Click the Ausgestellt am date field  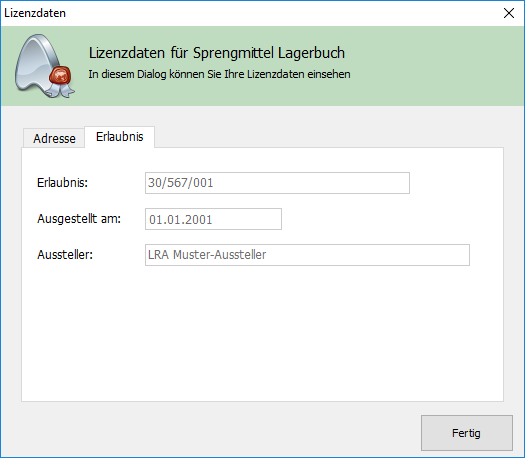point(213,219)
